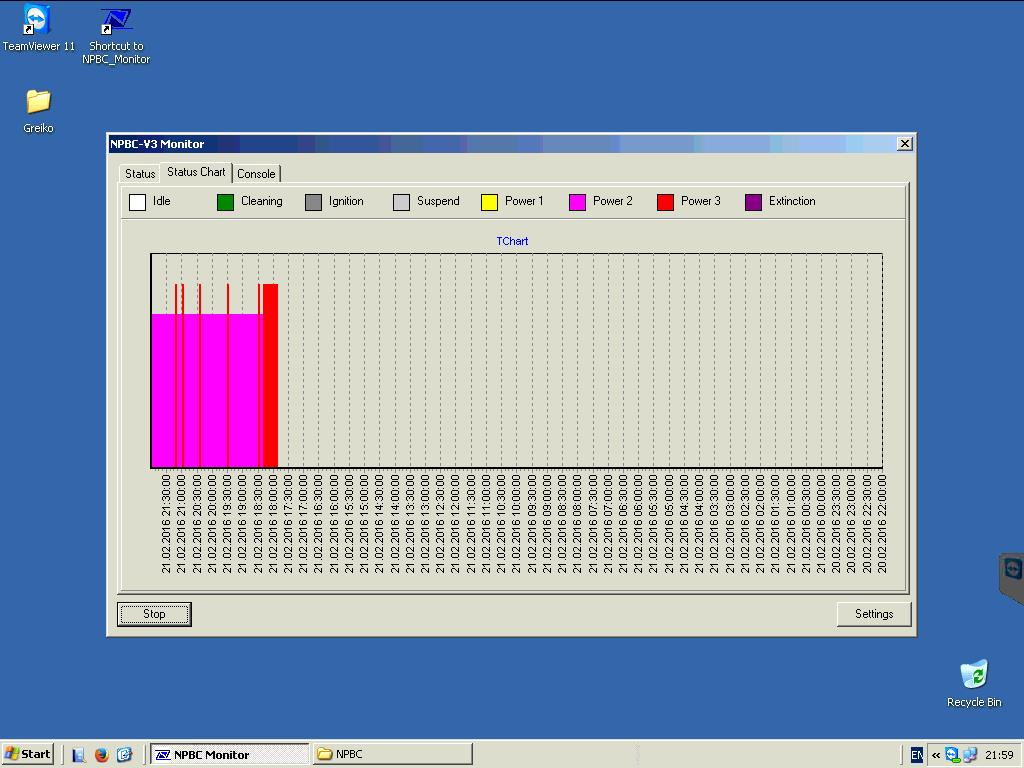Image resolution: width=1024 pixels, height=768 pixels.
Task: Click the Idle legend swatch
Action: tap(137, 201)
